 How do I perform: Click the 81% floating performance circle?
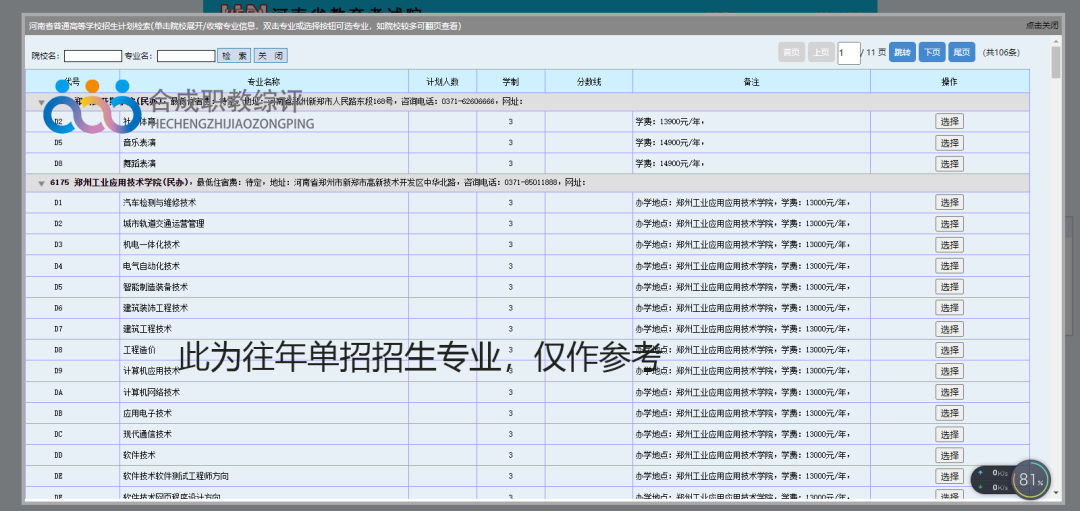pyautogui.click(x=1031, y=480)
